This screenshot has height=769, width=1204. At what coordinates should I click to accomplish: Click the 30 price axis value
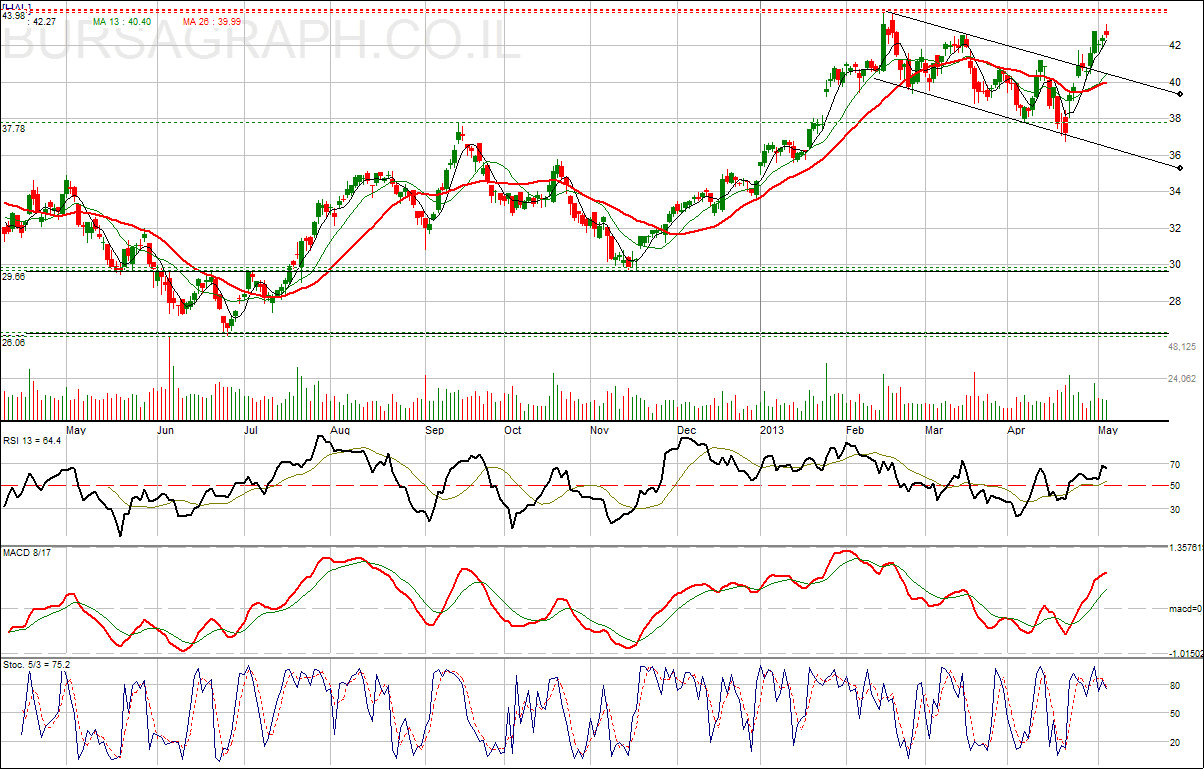(x=1176, y=265)
